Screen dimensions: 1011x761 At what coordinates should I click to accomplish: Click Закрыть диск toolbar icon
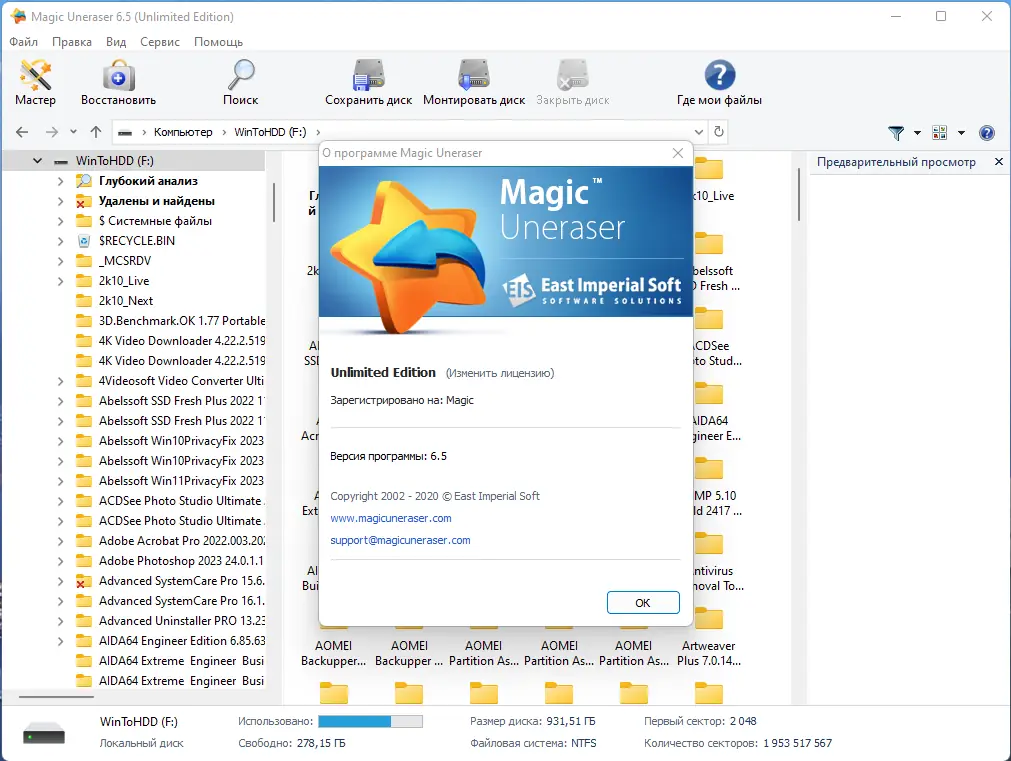573,83
